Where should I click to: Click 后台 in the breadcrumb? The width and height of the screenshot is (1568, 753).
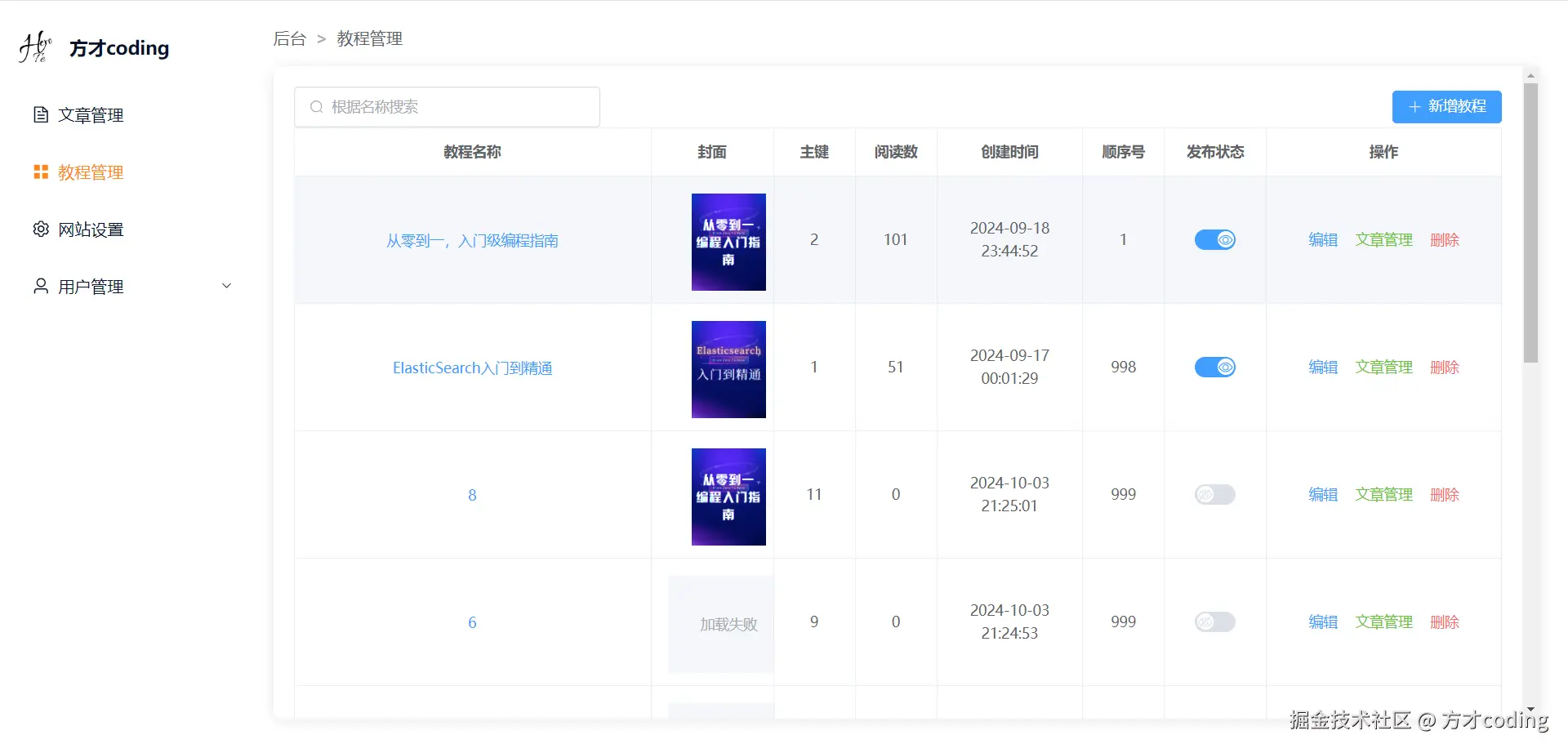(x=290, y=38)
